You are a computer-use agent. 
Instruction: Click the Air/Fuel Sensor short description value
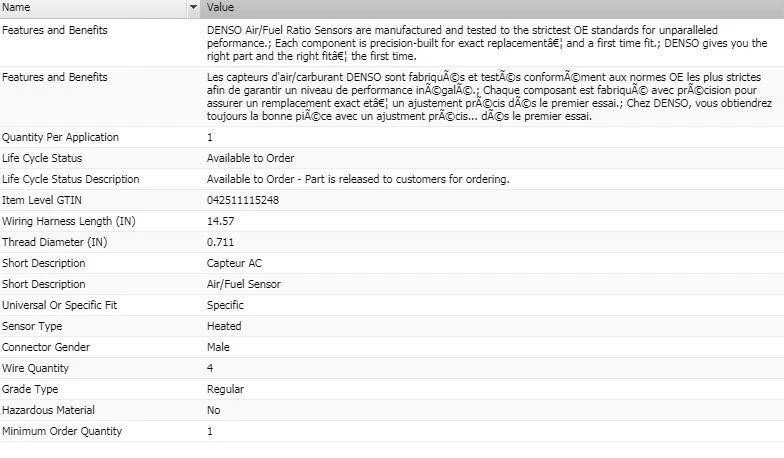click(x=244, y=284)
